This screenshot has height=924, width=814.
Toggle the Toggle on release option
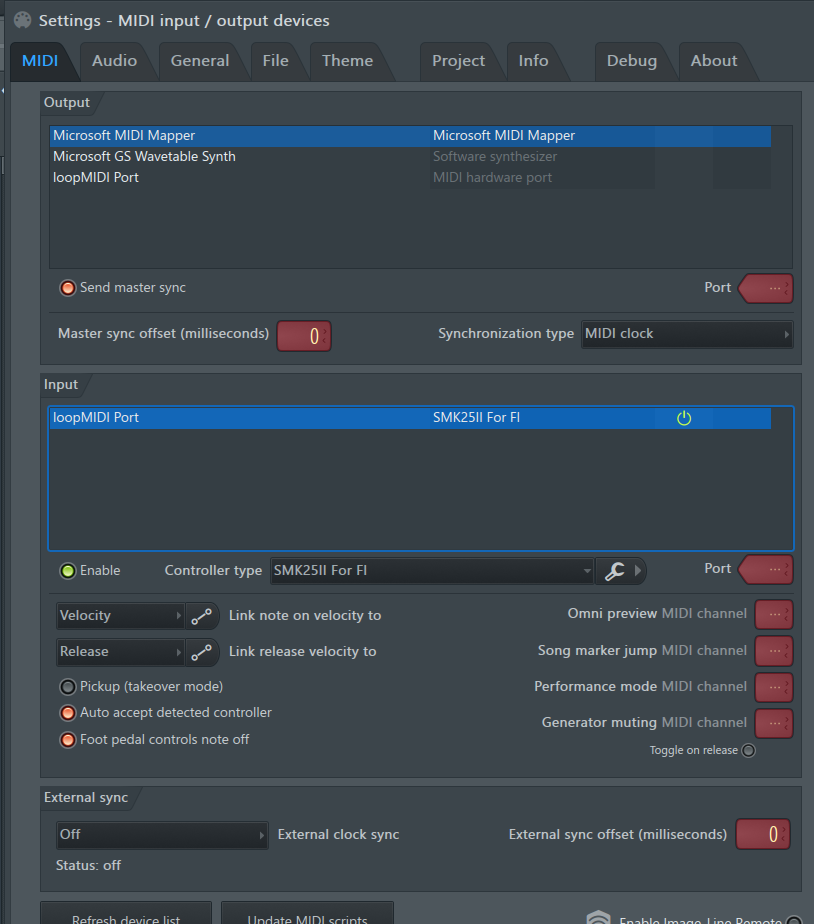pyautogui.click(x=749, y=751)
